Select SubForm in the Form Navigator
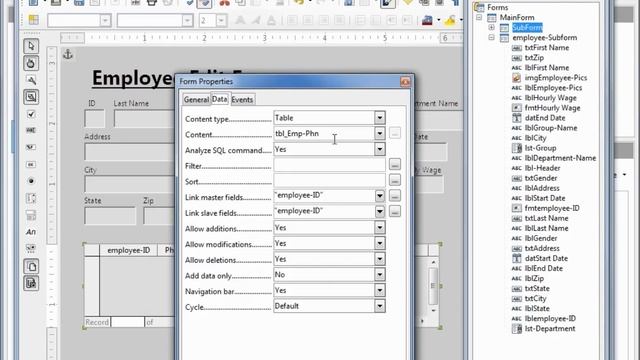The width and height of the screenshot is (640, 360). (527, 27)
